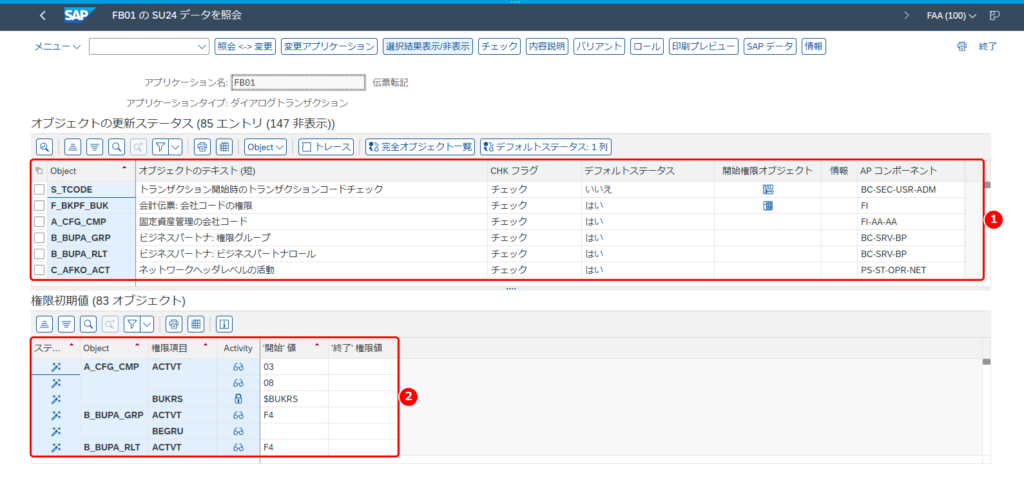The width and height of the screenshot is (1024, 491).
Task: Sort descending in authorization defaults toolbar
Action: pyautogui.click(x=66, y=323)
